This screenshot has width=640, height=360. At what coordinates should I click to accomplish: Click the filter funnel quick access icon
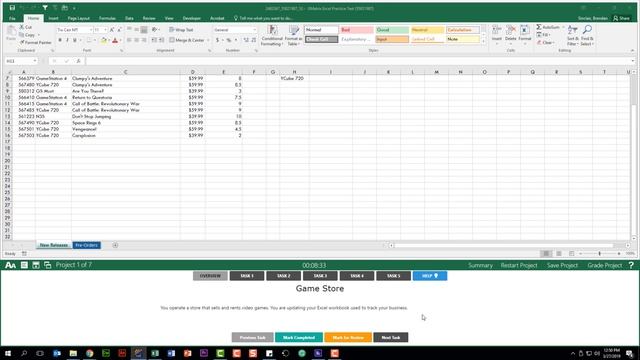pyautogui.click(x=45, y=8)
